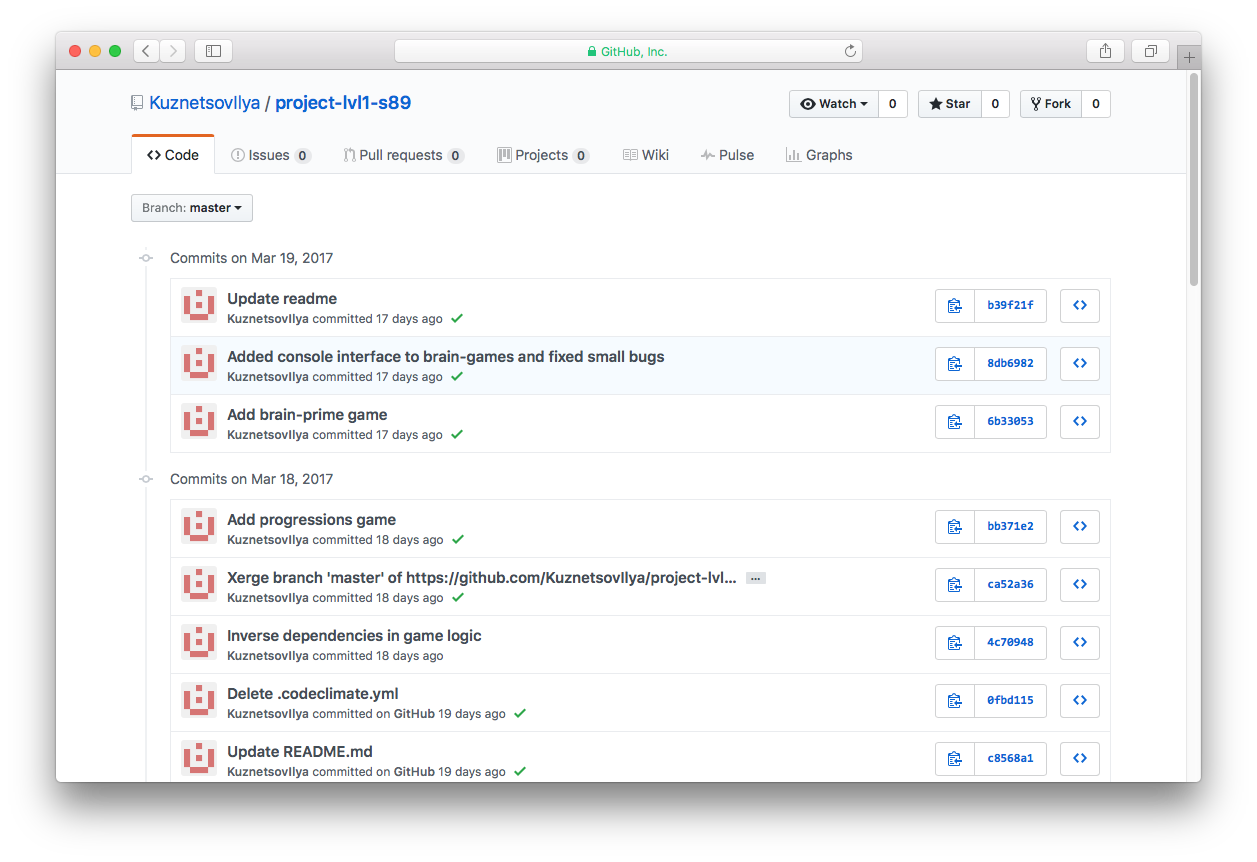Open commit hash 4c70948 link
The height and width of the screenshot is (862, 1257).
[1010, 643]
